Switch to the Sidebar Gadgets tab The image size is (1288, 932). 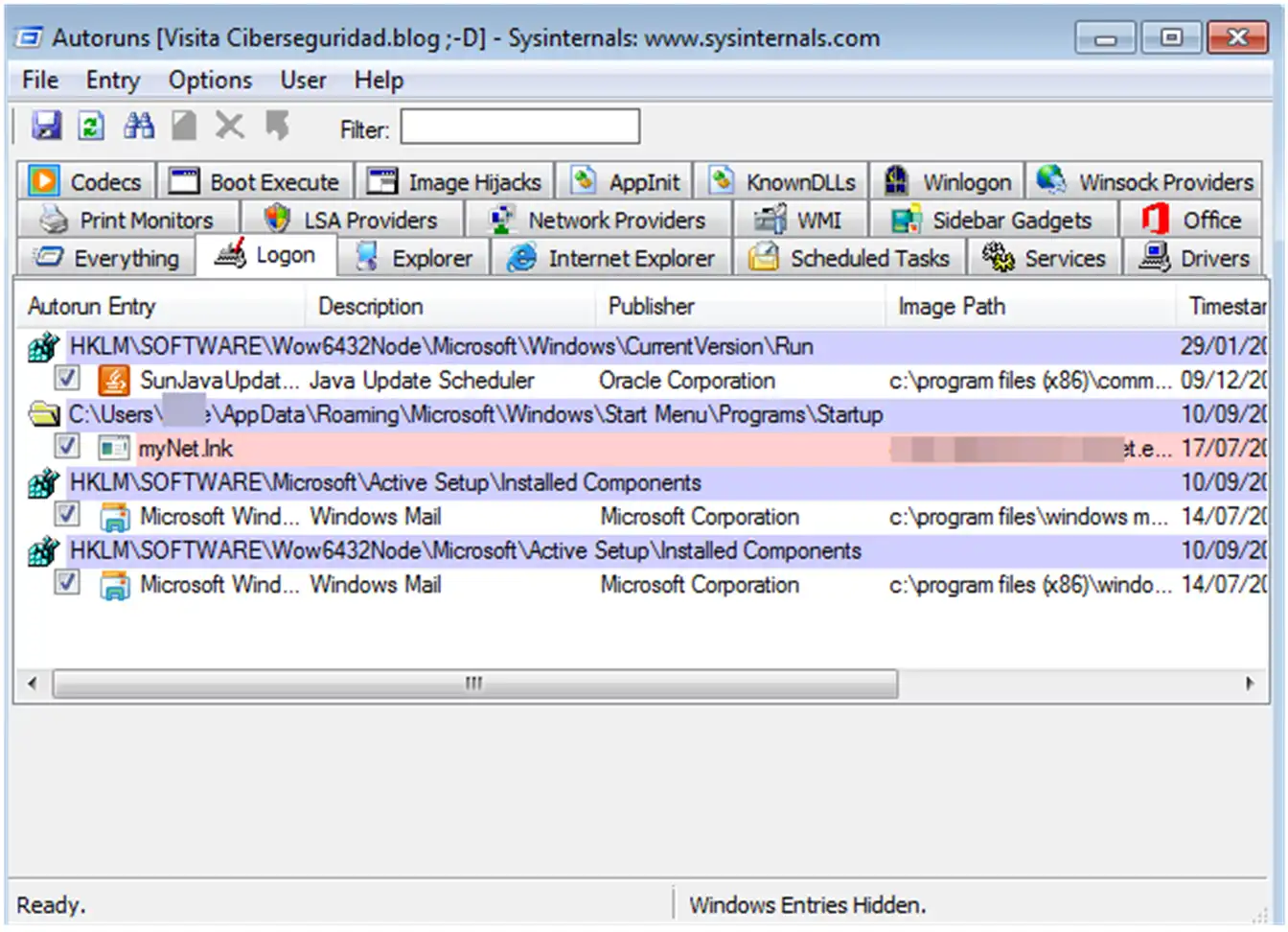point(993,220)
